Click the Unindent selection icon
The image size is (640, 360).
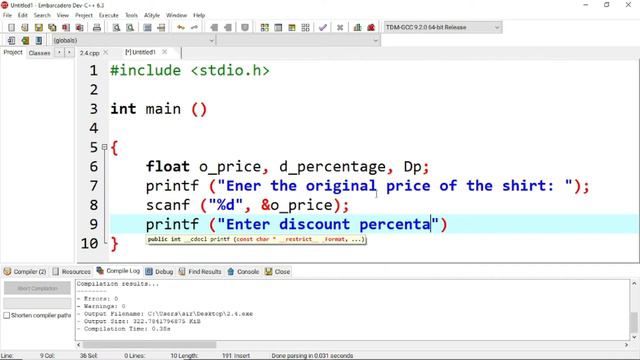228,27
